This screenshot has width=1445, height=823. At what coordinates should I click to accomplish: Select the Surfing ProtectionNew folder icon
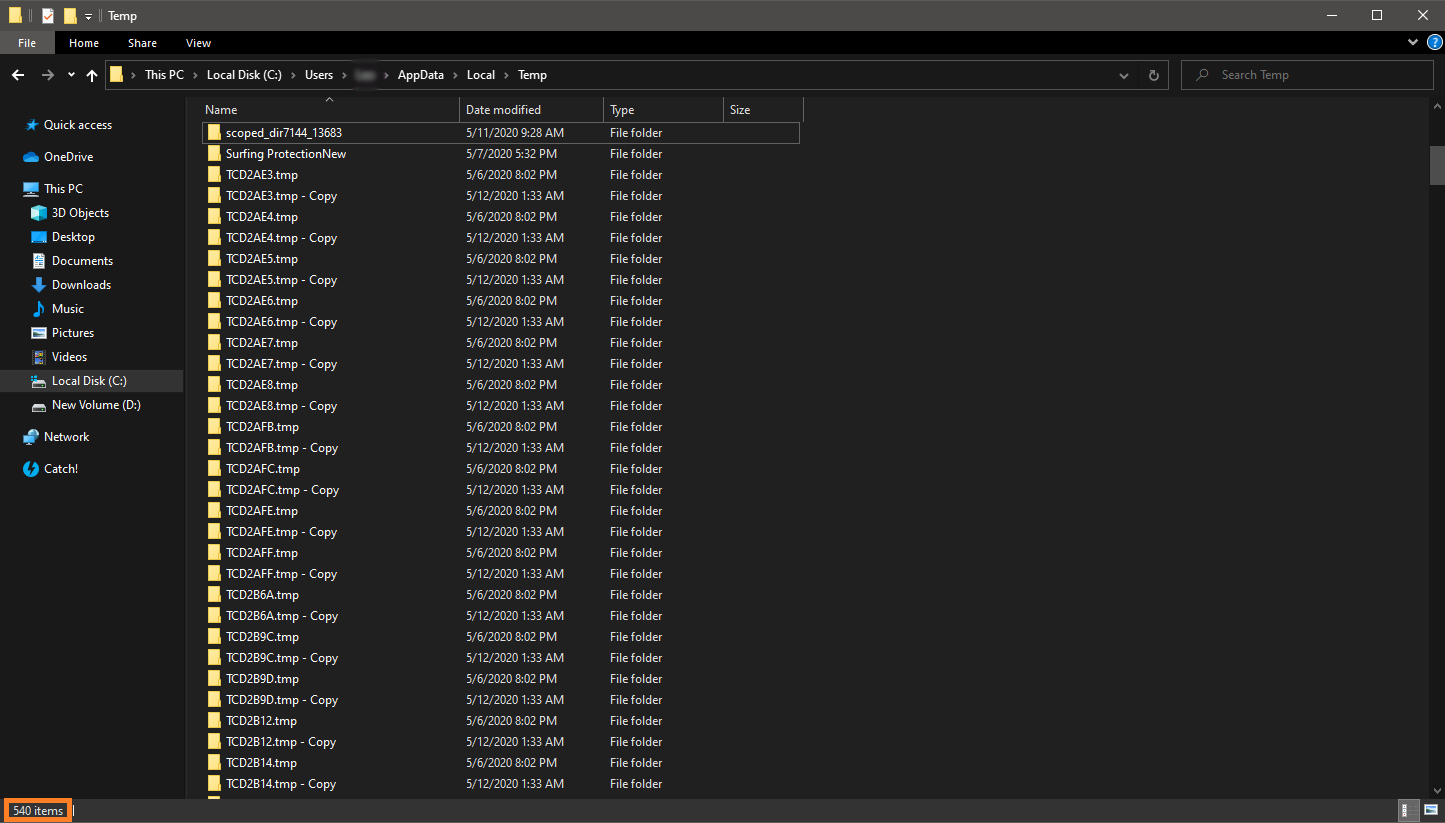pos(214,154)
